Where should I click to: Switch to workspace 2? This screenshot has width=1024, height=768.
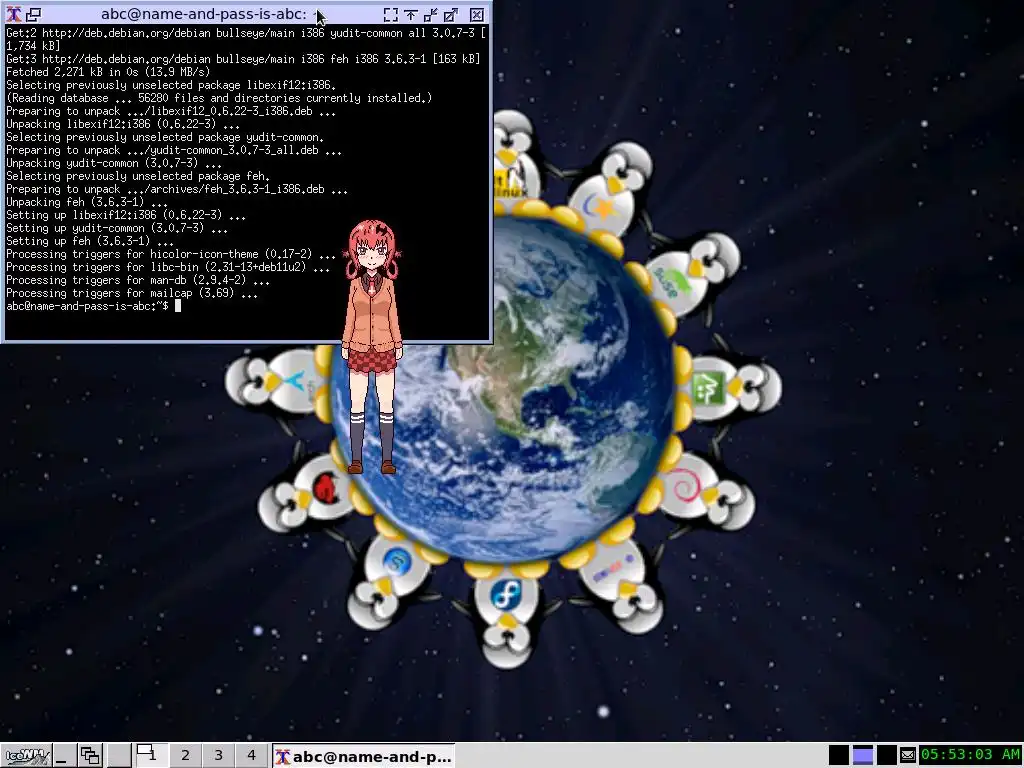(185, 756)
